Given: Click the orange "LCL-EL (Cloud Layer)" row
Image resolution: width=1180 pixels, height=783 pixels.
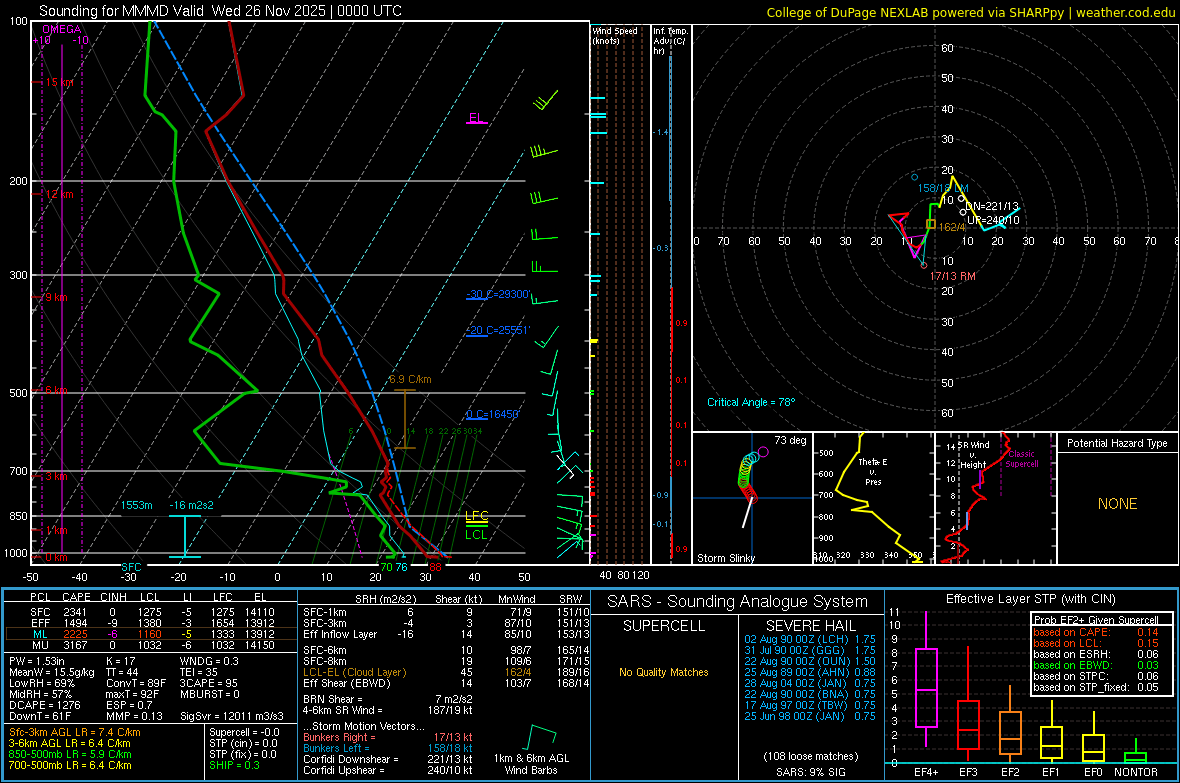Looking at the screenshot, I should [354, 672].
